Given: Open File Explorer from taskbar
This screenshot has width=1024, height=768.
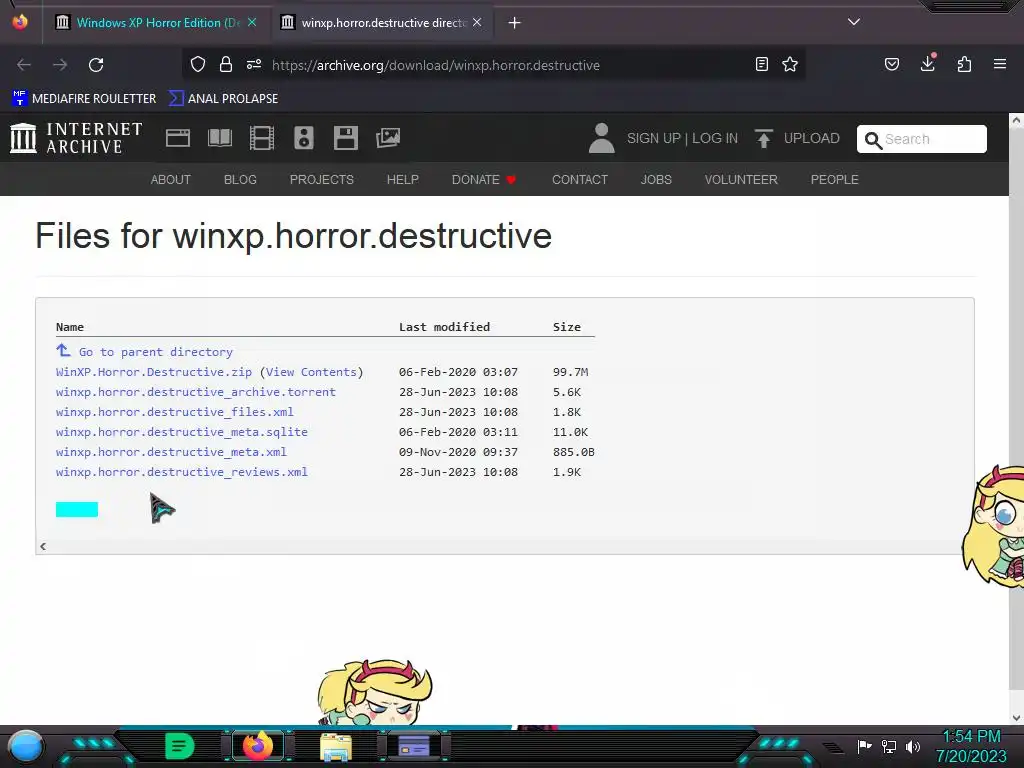Looking at the screenshot, I should tap(336, 747).
